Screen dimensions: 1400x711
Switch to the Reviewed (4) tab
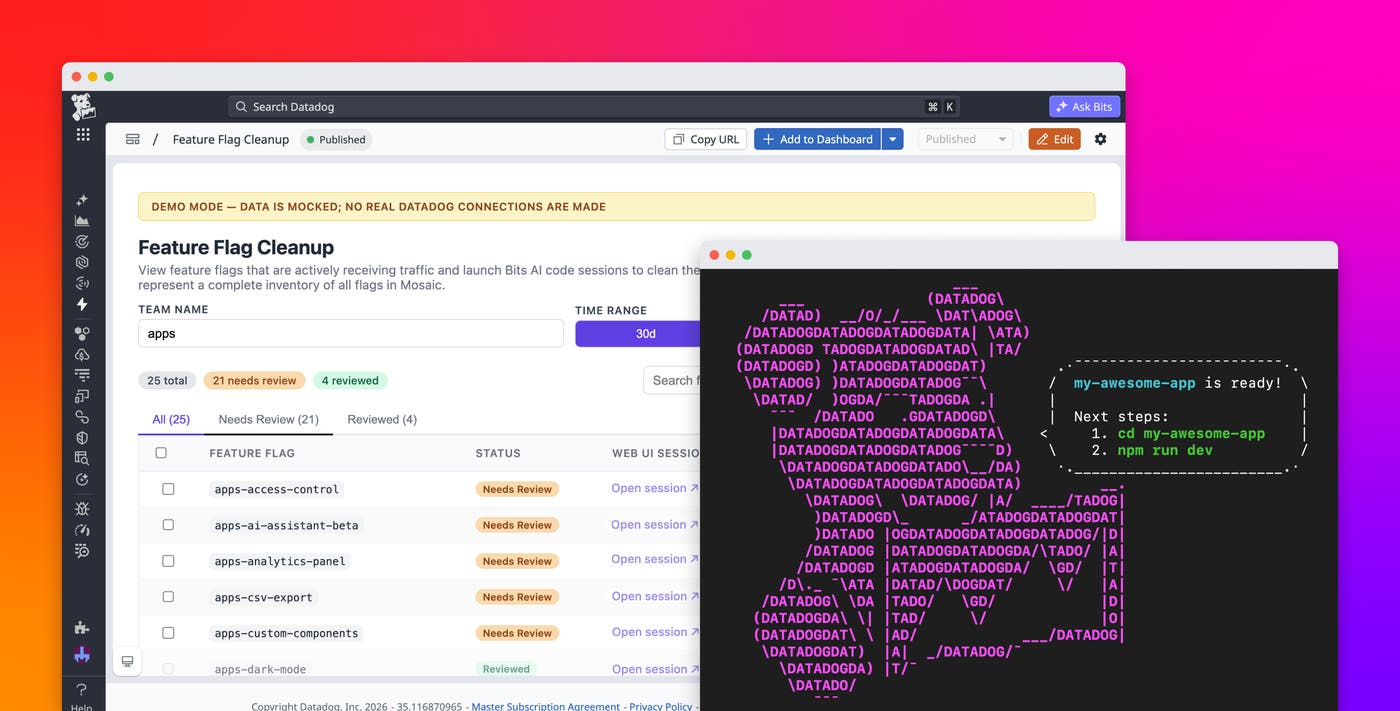coord(382,419)
